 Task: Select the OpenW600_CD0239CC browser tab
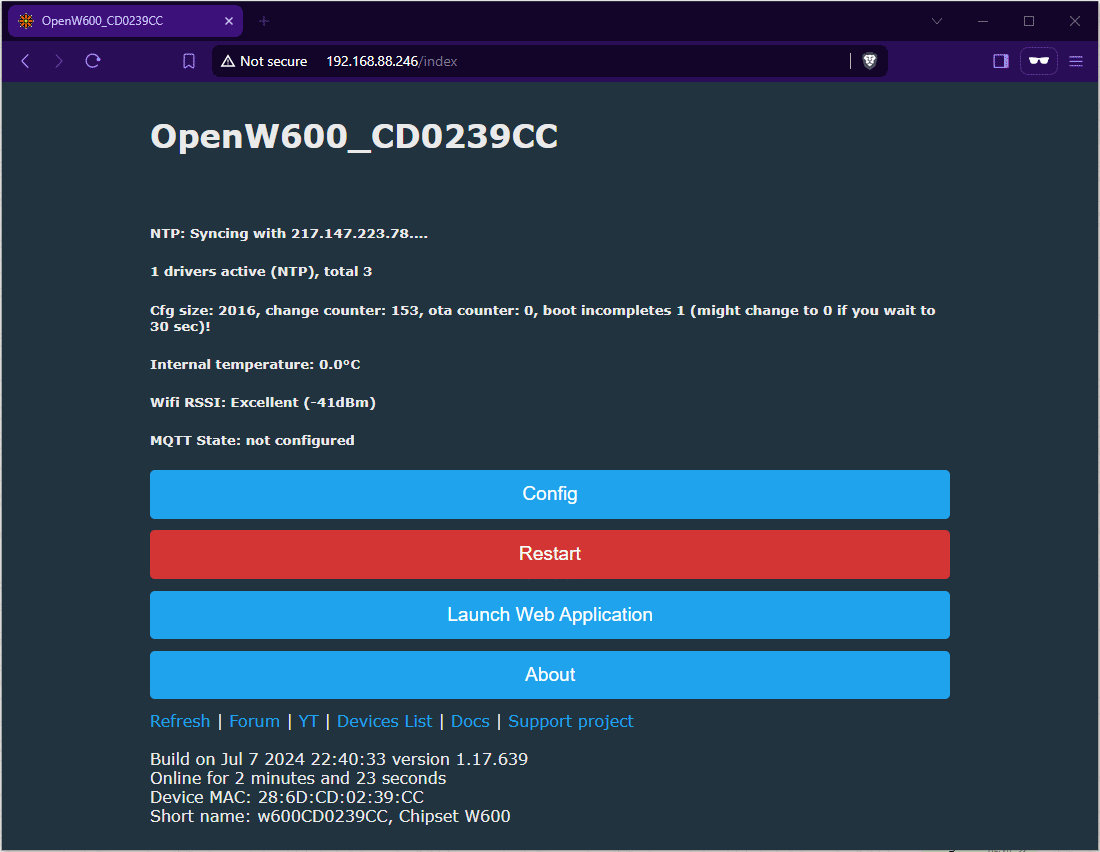(126, 21)
